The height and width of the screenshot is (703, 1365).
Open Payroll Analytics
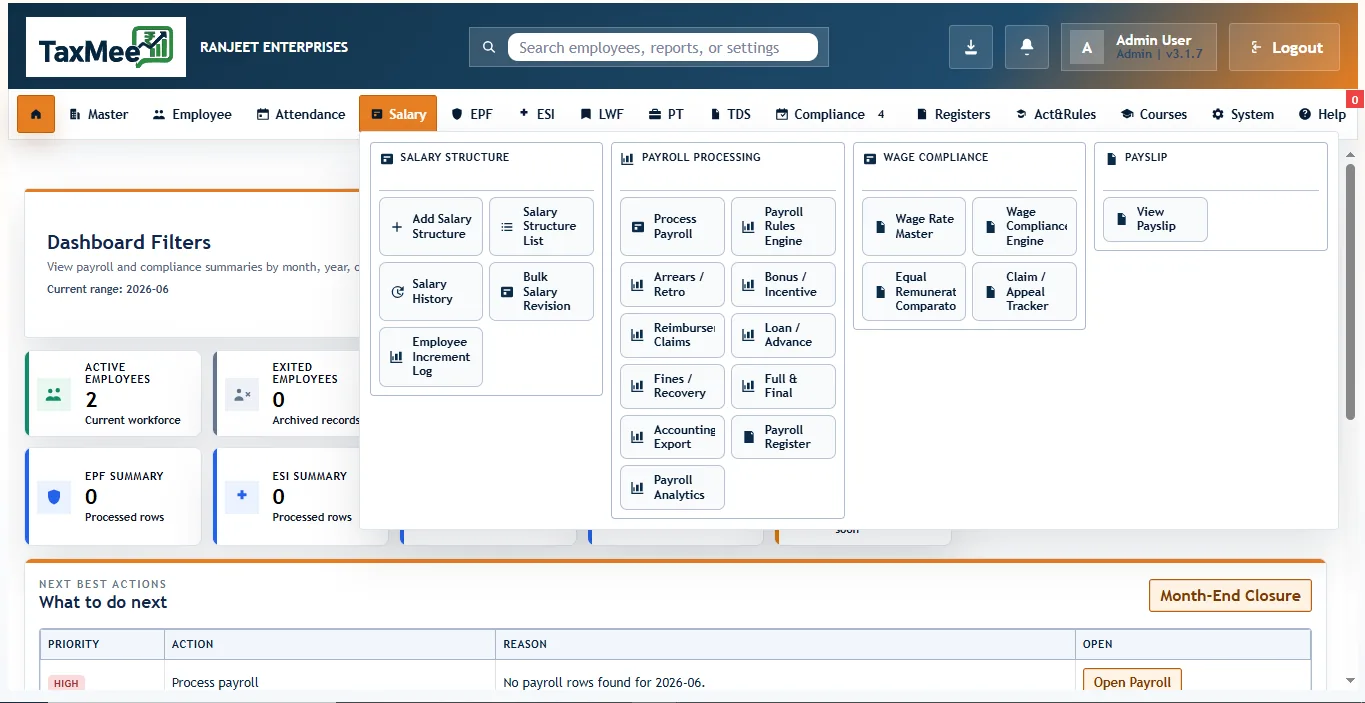coord(672,487)
